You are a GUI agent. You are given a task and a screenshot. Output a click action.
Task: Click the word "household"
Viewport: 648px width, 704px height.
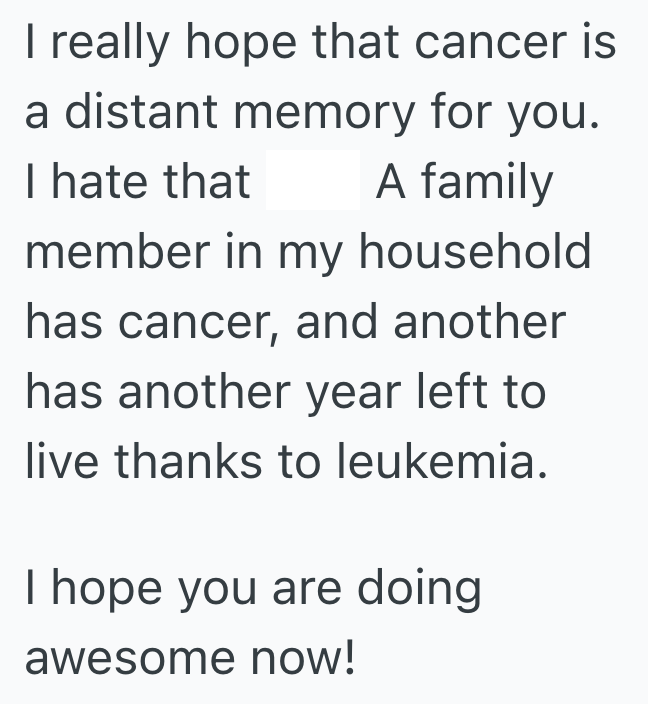point(475,251)
